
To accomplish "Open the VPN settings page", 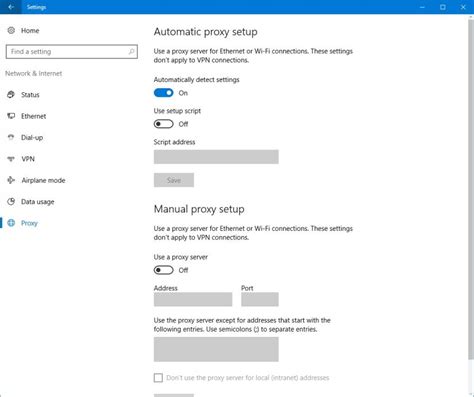I will tap(28, 159).
